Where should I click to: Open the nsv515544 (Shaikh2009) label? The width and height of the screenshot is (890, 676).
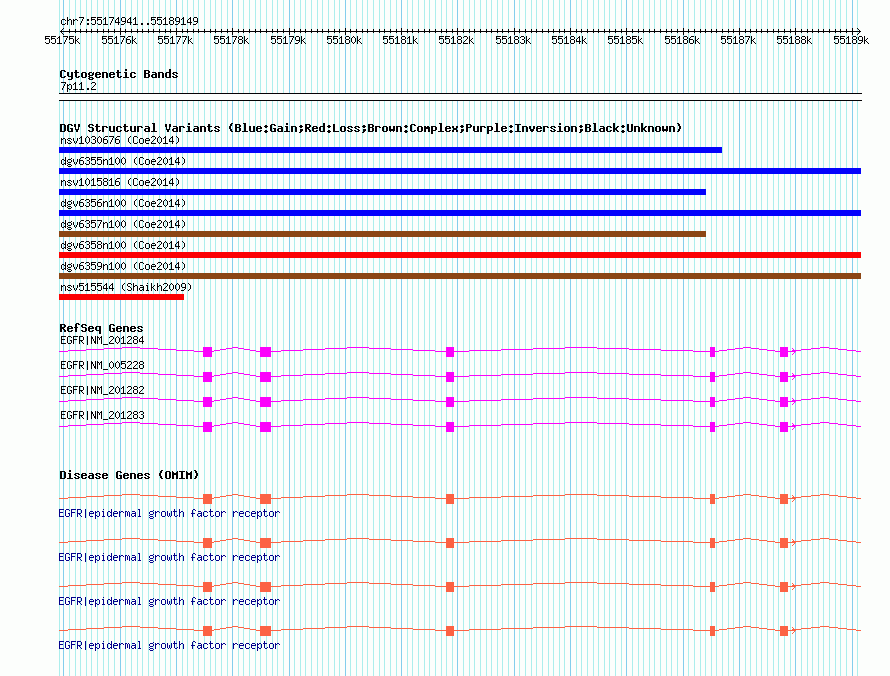(x=126, y=287)
